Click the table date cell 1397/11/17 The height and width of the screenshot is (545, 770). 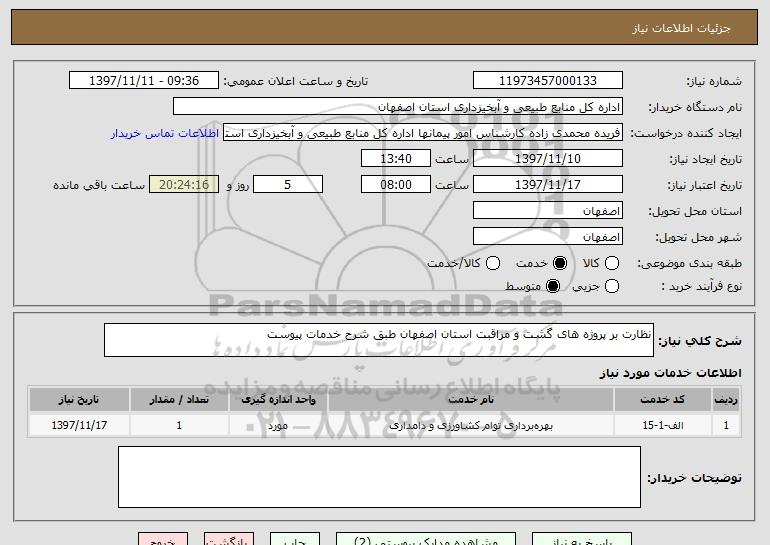coord(79,425)
